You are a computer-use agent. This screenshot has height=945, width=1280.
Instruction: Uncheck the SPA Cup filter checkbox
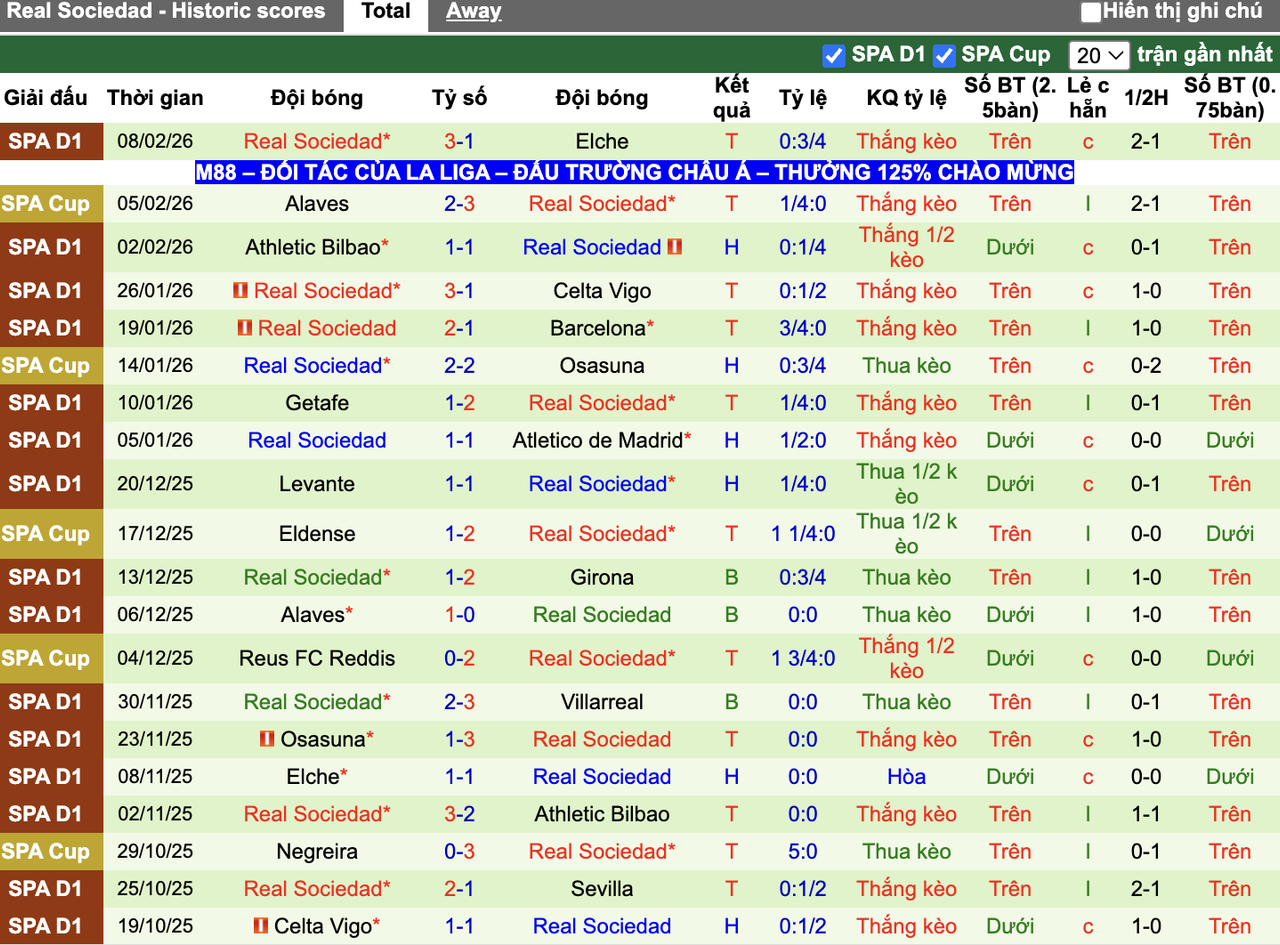[x=944, y=56]
